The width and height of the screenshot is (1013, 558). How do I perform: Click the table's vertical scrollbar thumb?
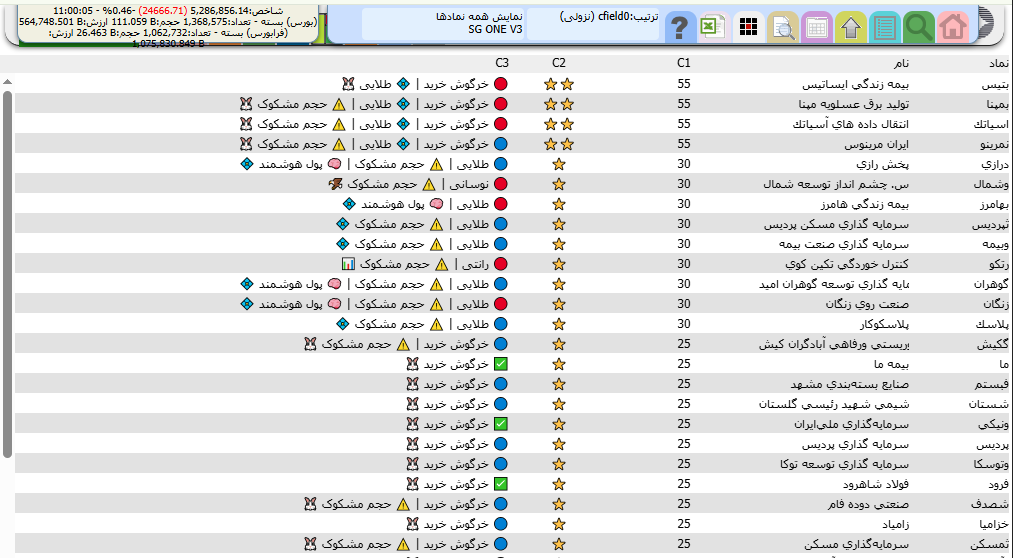7,274
